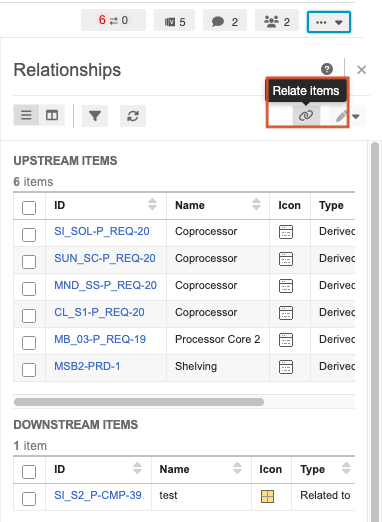Screen dimensions: 382x522
Task: Refresh the relationships list
Action: point(133,116)
